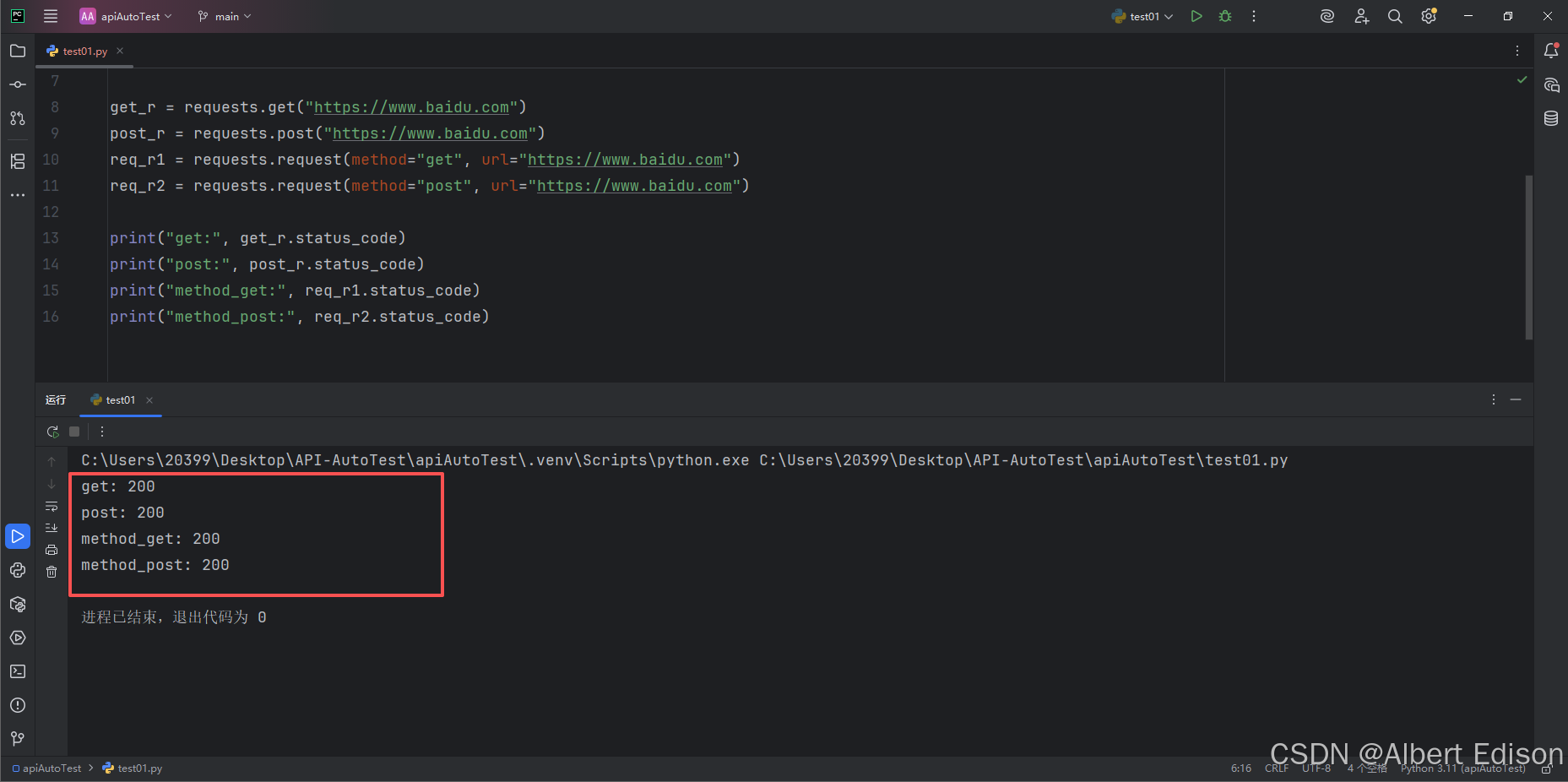1568x782 pixels.
Task: Open editor tab options menu
Action: (x=1517, y=51)
